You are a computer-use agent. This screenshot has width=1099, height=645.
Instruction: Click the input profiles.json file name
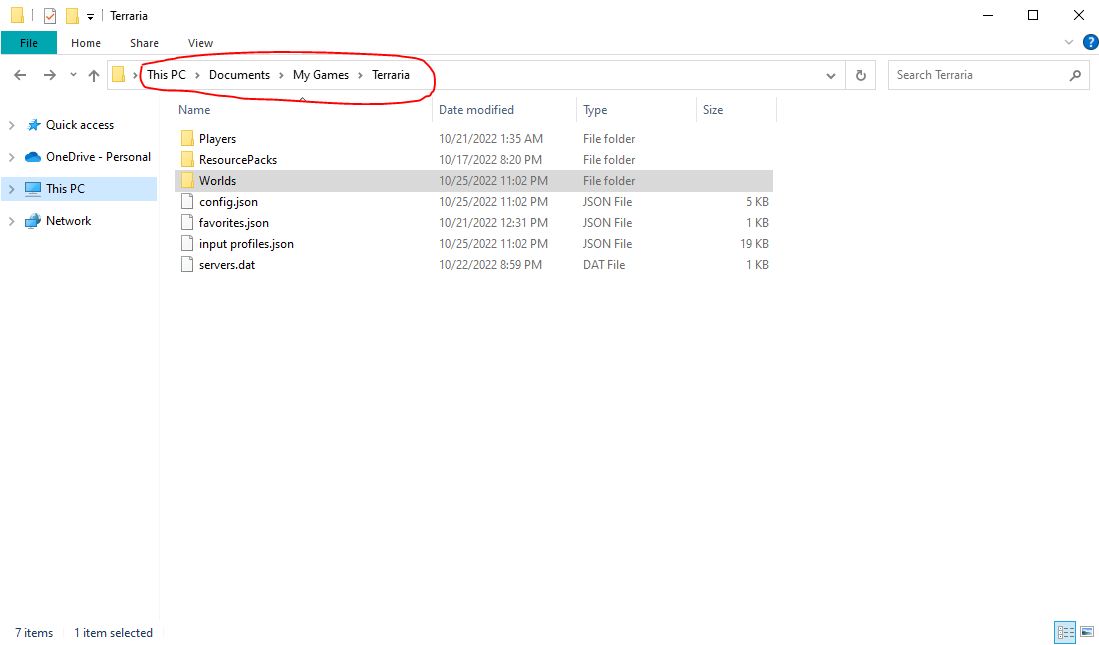(246, 244)
